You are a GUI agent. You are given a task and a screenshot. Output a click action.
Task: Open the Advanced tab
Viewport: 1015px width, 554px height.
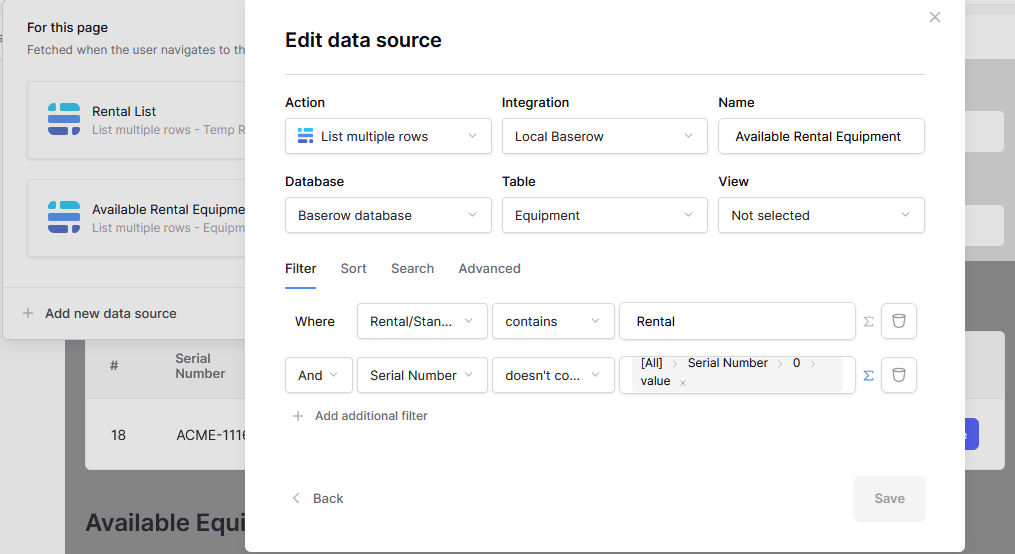[x=489, y=269]
